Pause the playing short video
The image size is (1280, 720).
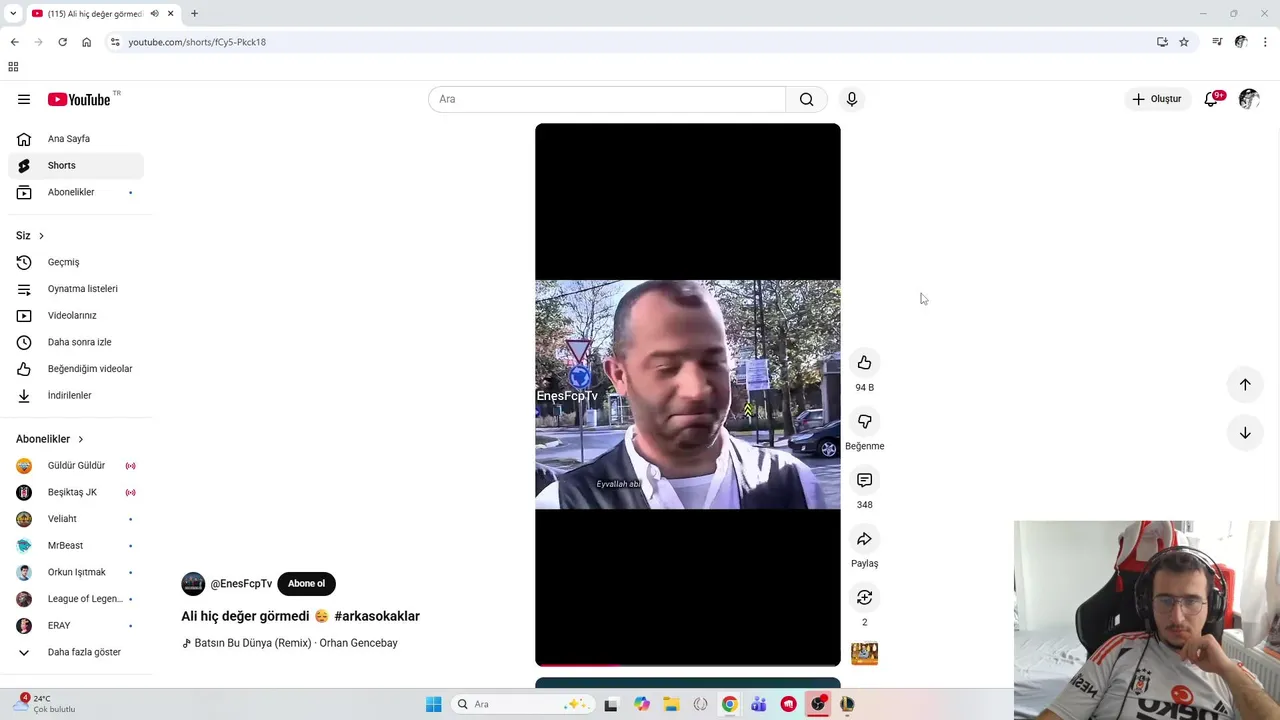[x=688, y=394]
